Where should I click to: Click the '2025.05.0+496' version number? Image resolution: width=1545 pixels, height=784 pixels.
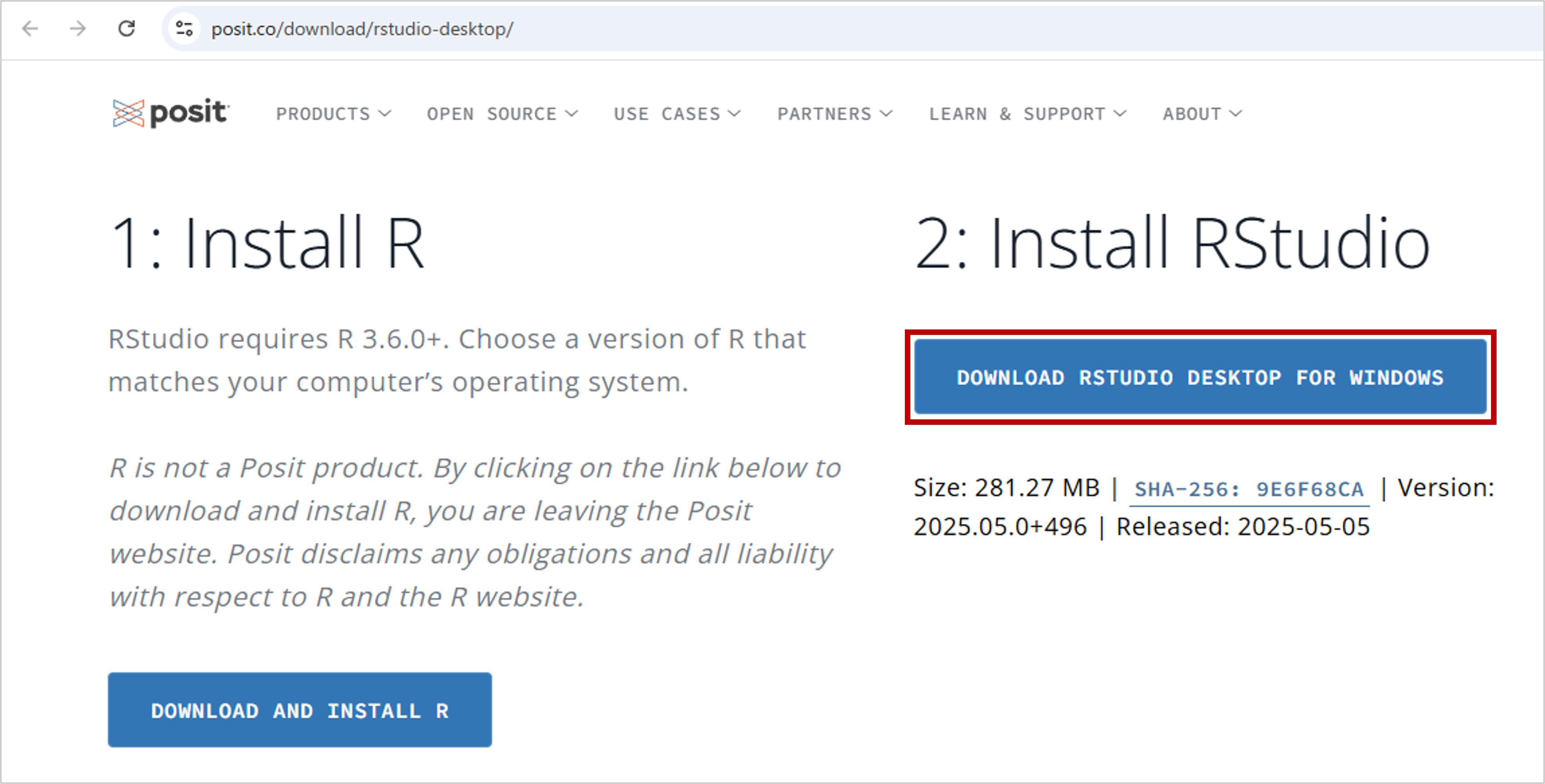click(1000, 527)
